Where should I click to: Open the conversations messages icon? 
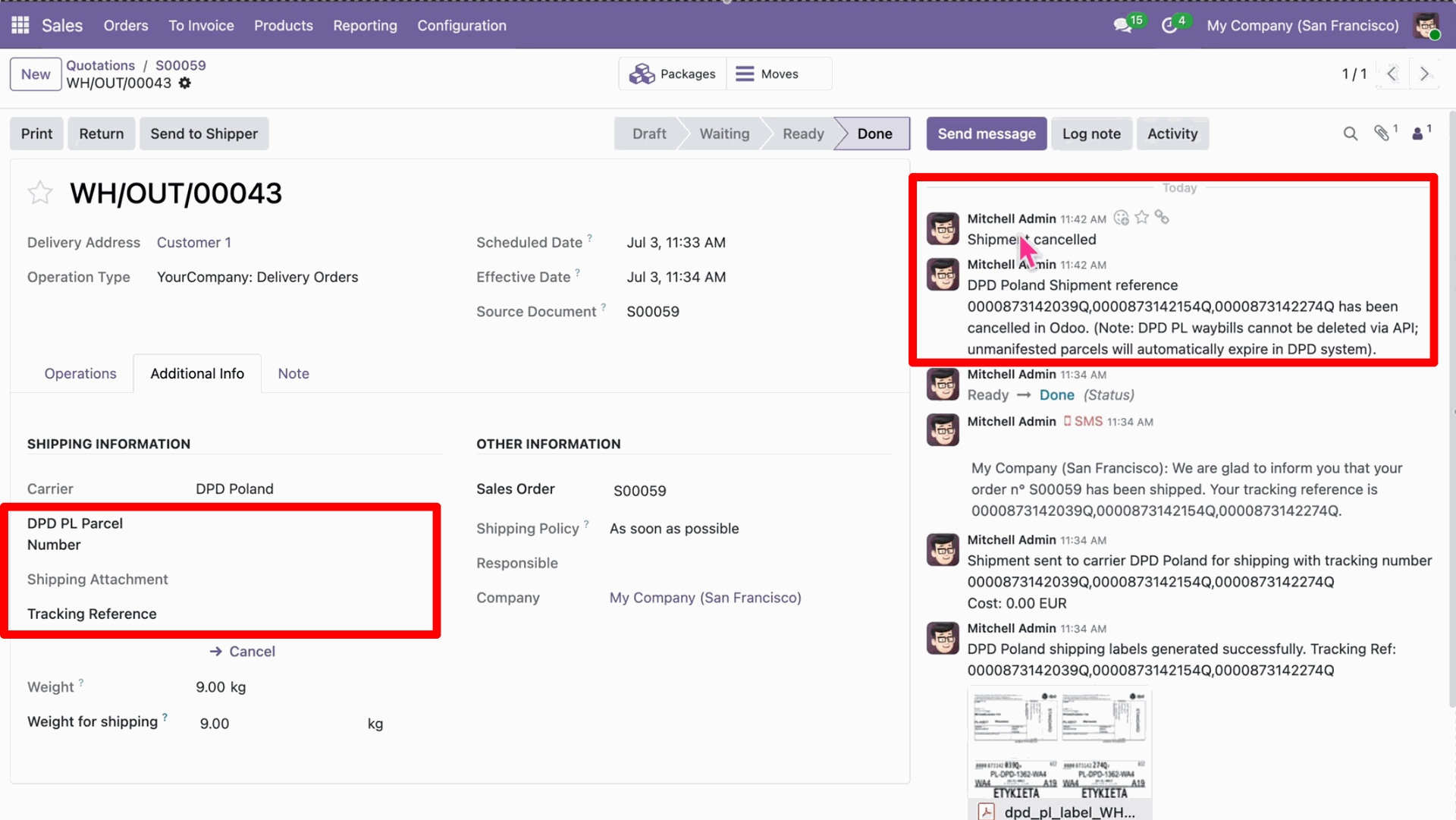pyautogui.click(x=1123, y=25)
